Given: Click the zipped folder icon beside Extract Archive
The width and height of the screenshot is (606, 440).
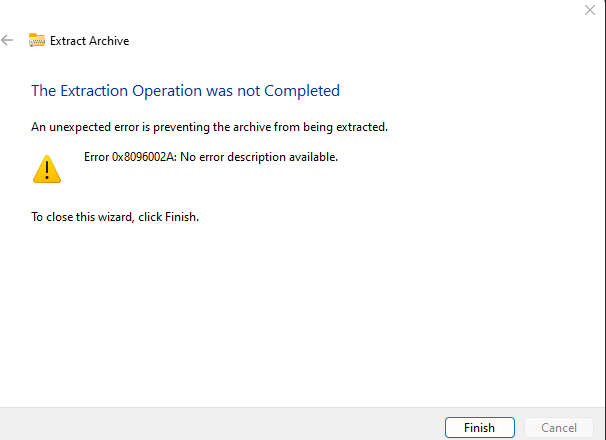Looking at the screenshot, I should pos(37,40).
